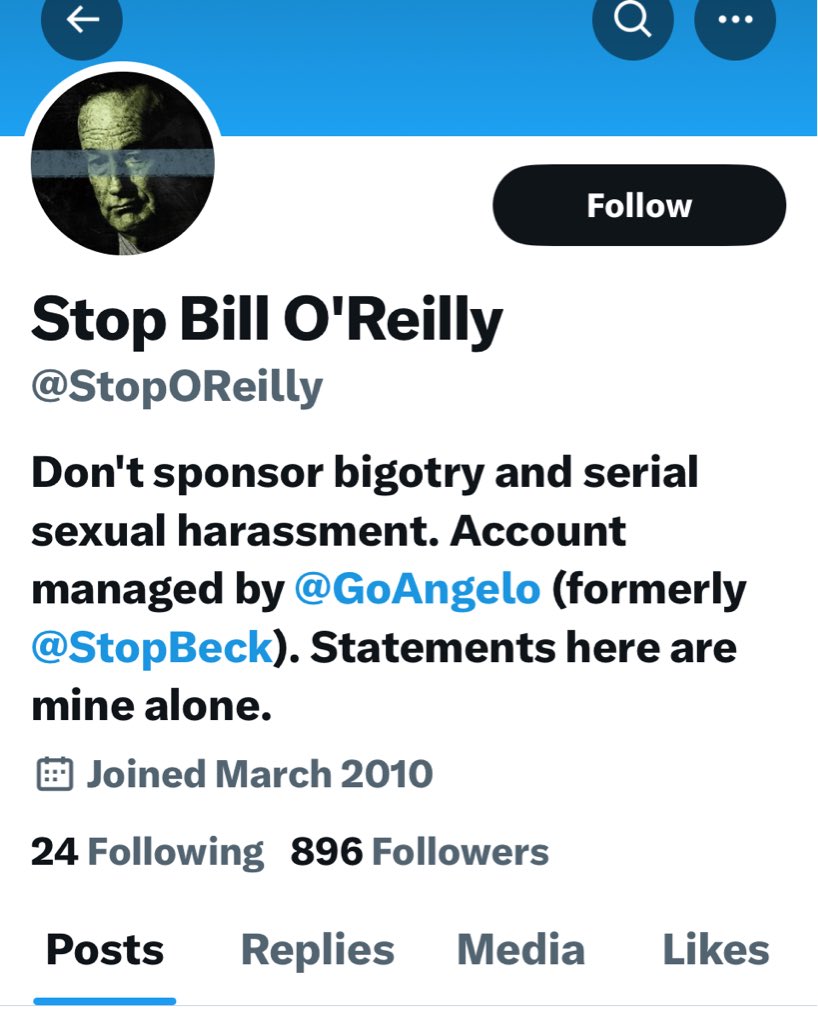This screenshot has width=818, height=1024.
Task: Open the @GoAngelo mention in bio
Action: [x=417, y=590]
